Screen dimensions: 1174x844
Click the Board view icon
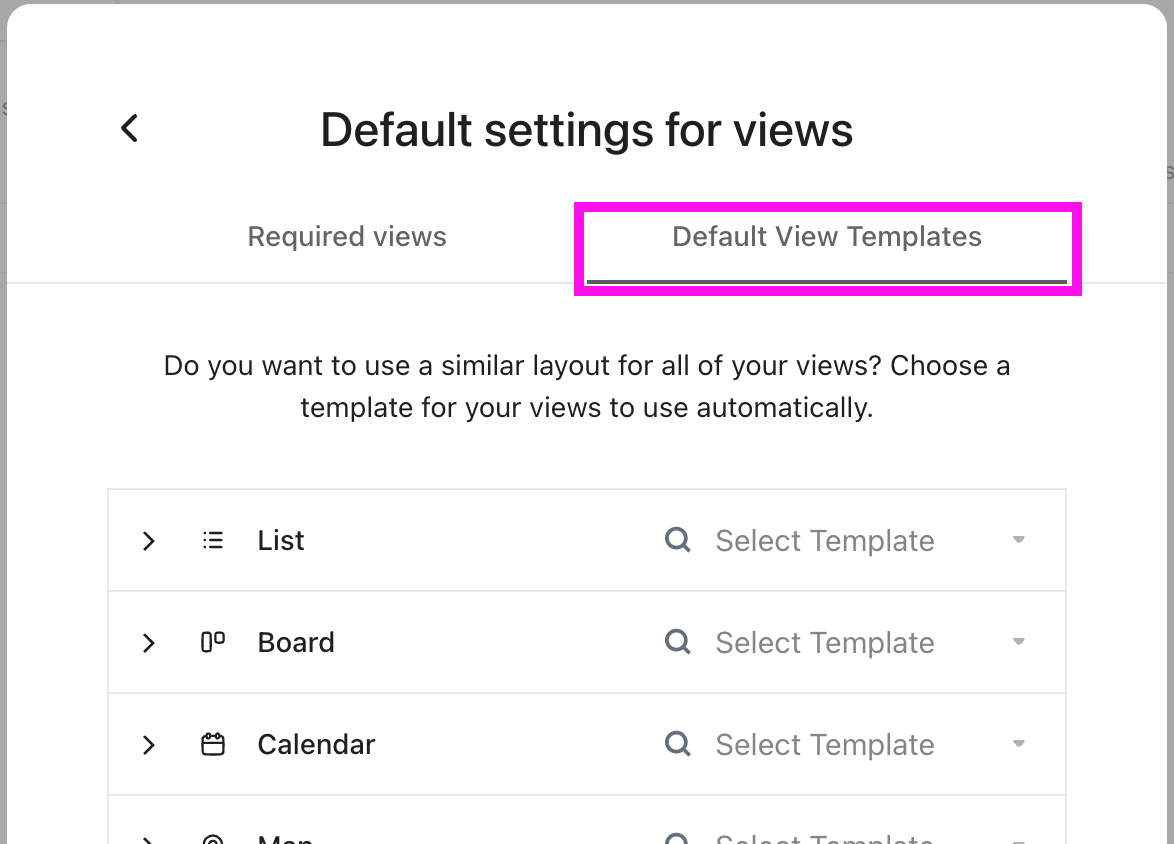pos(213,642)
